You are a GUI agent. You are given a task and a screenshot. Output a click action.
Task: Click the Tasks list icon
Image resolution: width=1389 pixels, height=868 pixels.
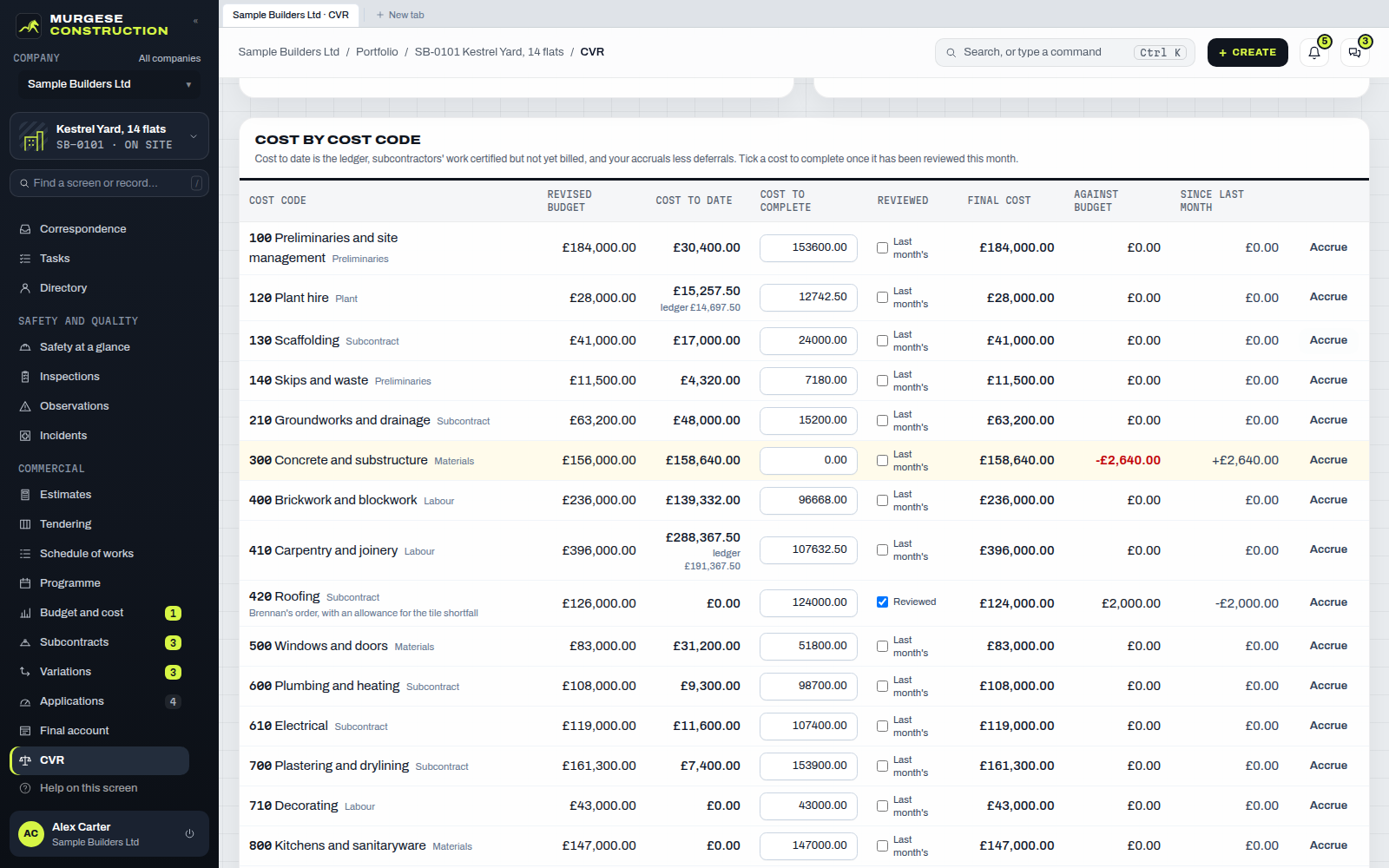coord(25,259)
